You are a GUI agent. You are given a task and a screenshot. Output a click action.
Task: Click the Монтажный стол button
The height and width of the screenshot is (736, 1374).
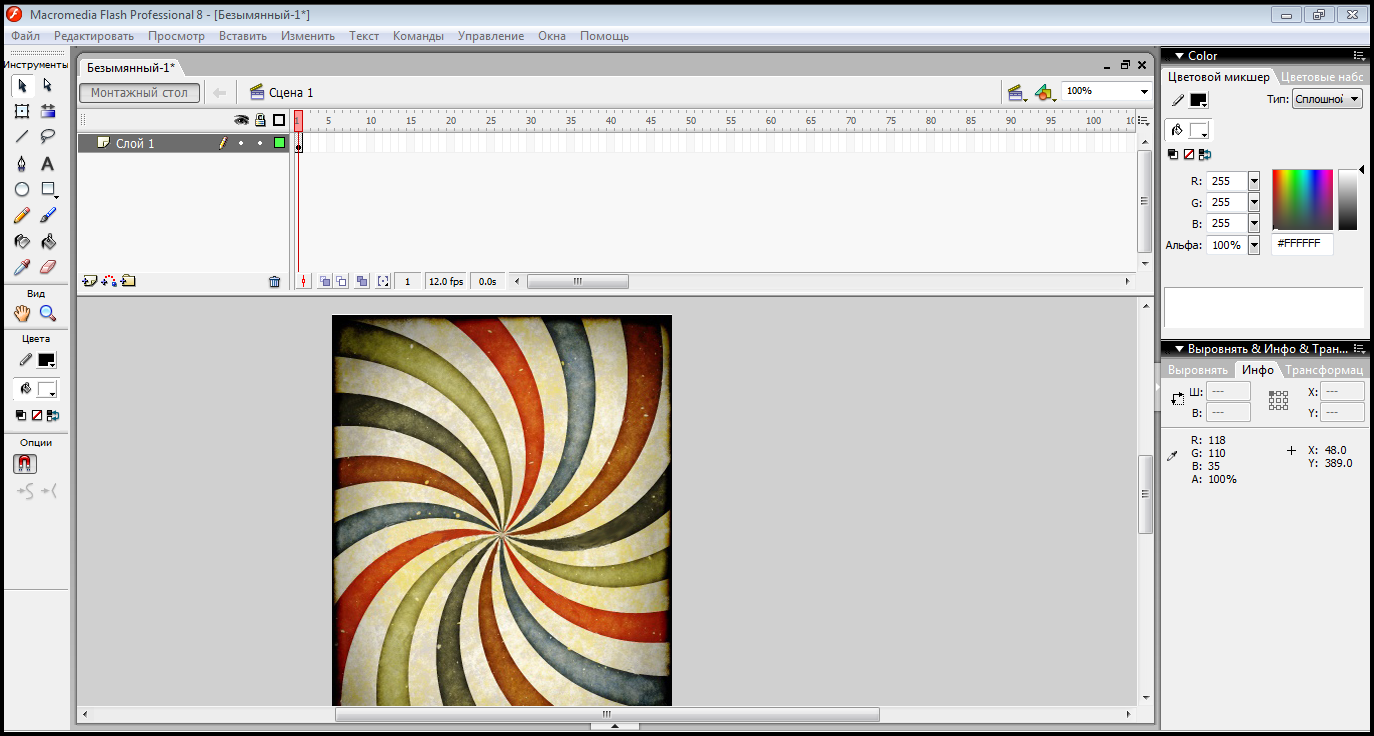coord(140,93)
